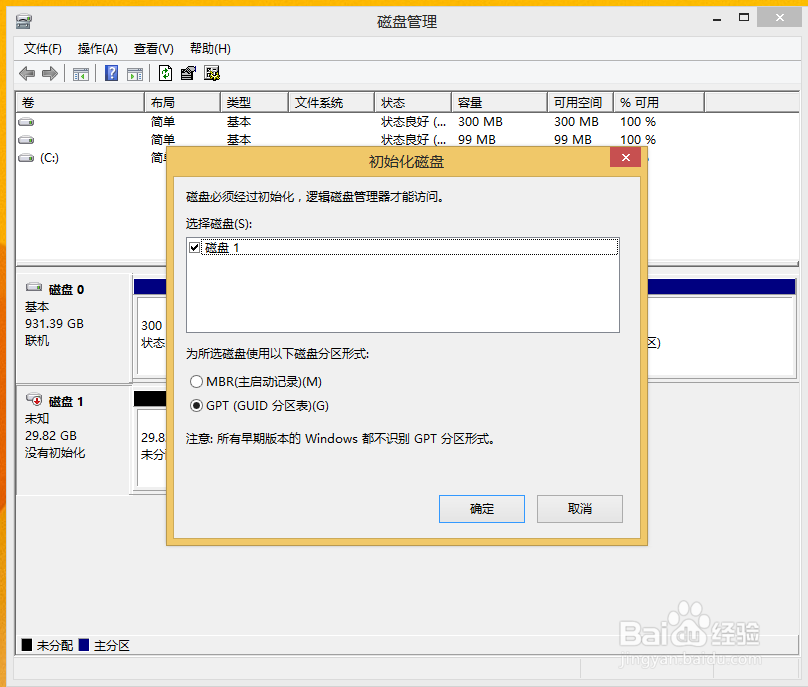Click the Back navigation arrow icon
This screenshot has width=808, height=687.
(26, 72)
